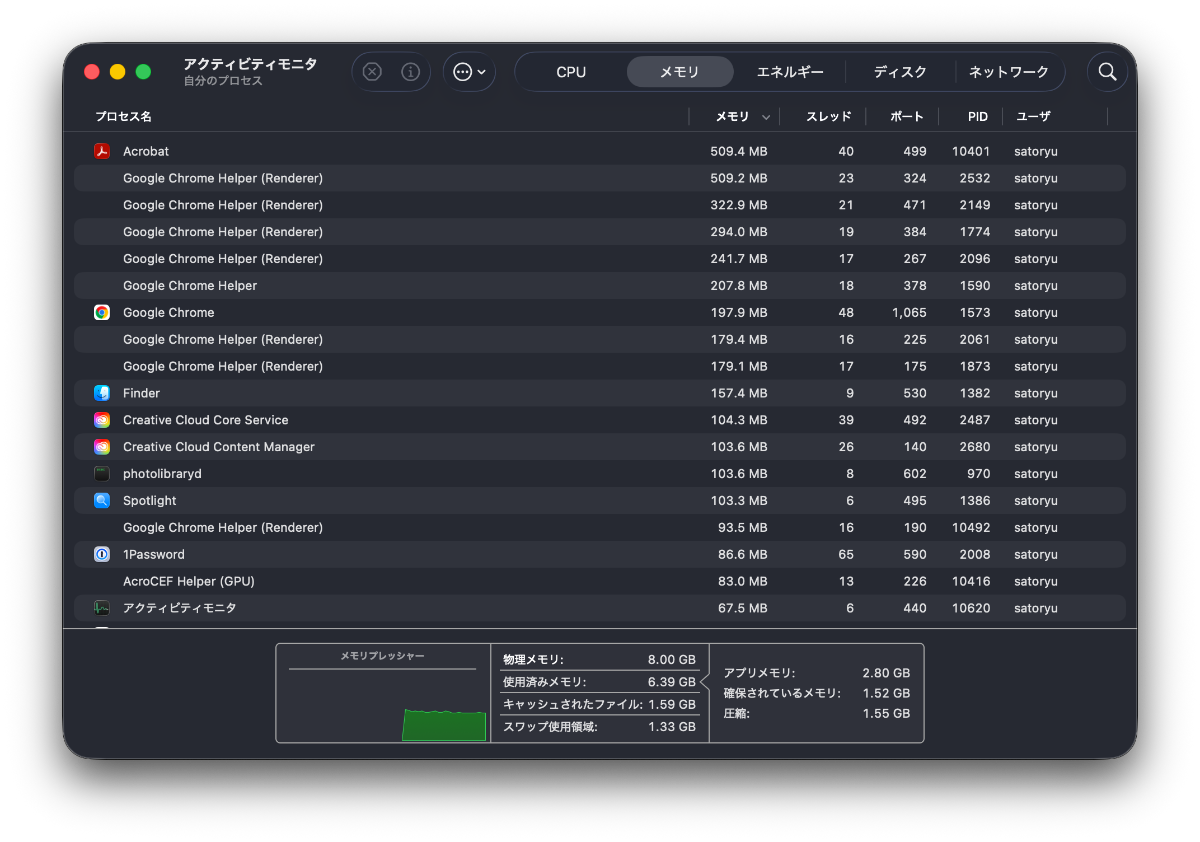Click the Finder app icon
The image size is (1200, 842).
click(102, 393)
